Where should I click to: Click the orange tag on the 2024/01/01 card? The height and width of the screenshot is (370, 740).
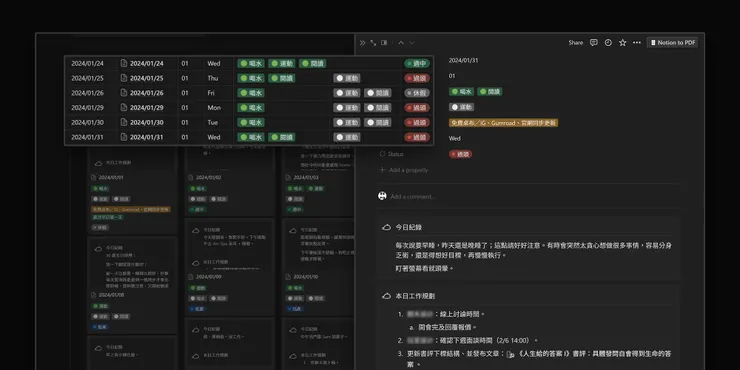(x=131, y=209)
